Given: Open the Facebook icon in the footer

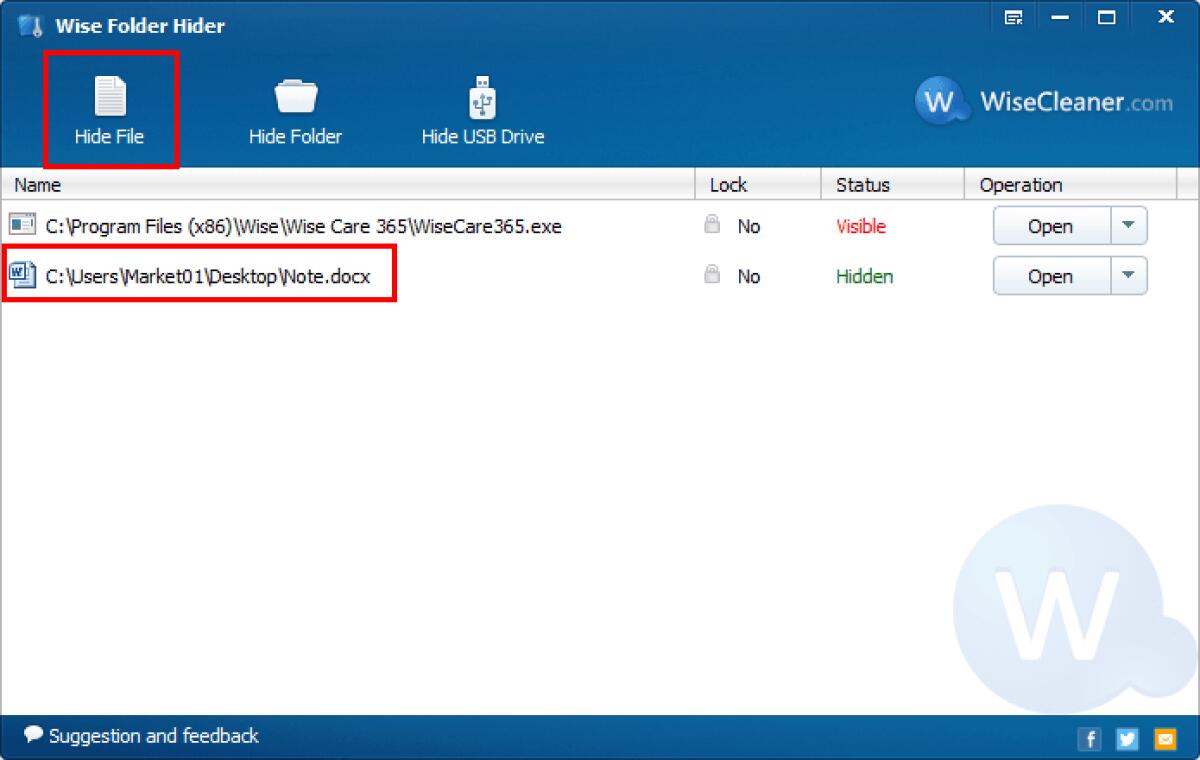Looking at the screenshot, I should tap(1090, 739).
